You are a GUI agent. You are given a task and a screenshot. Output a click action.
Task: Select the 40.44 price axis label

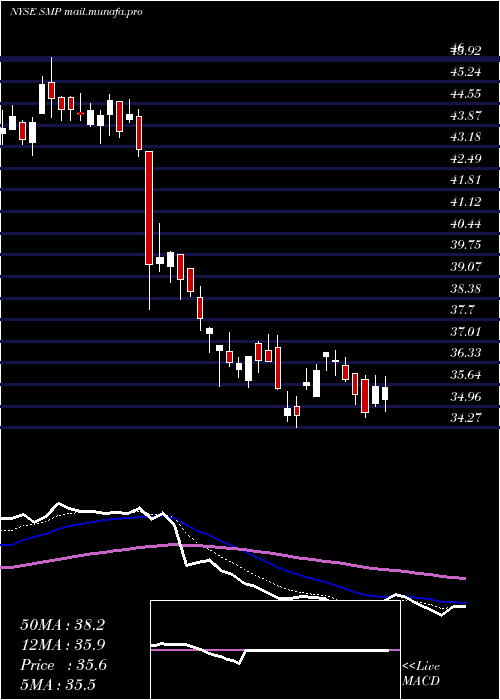(x=466, y=223)
